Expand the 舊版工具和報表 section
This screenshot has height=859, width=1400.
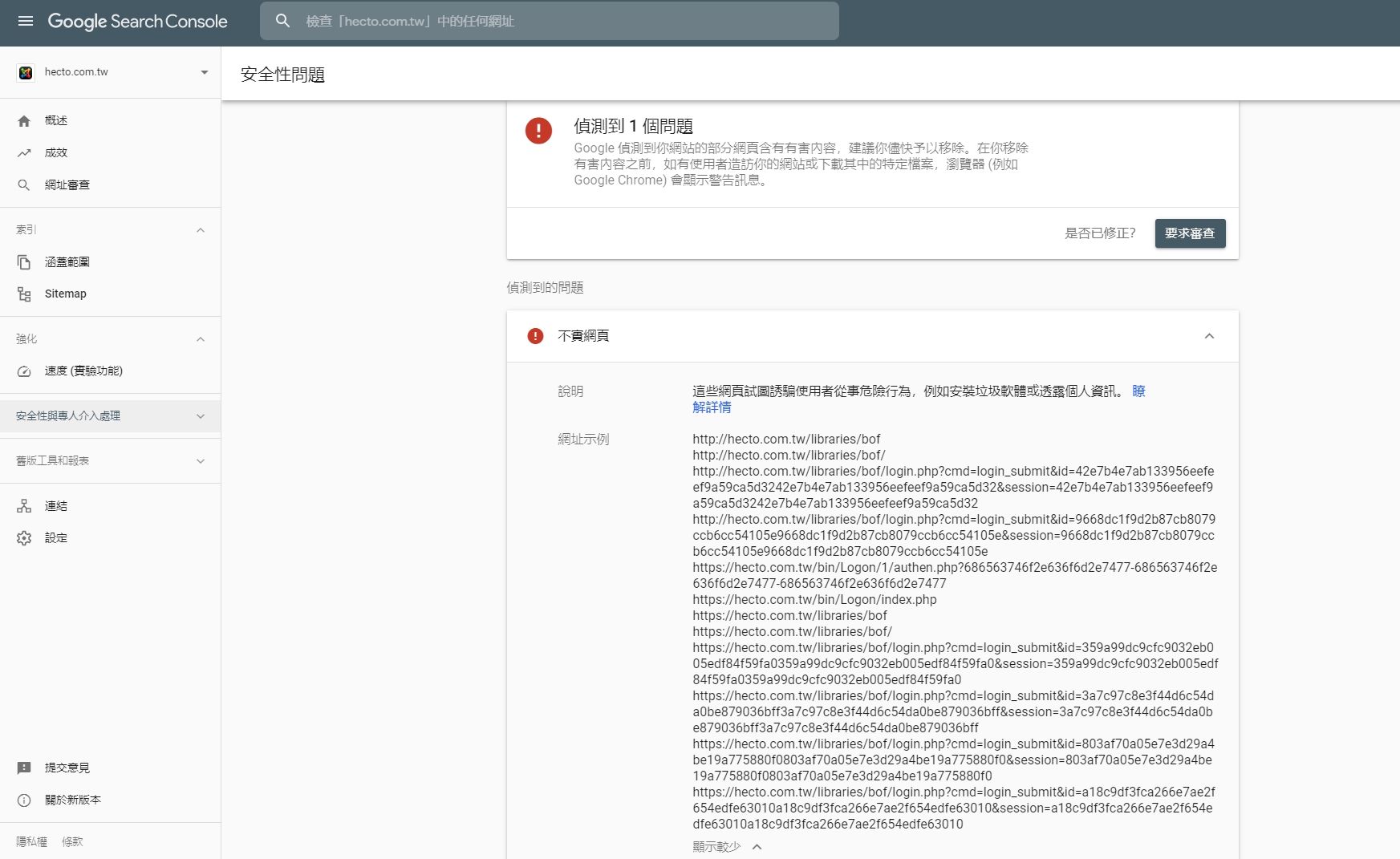click(x=201, y=460)
